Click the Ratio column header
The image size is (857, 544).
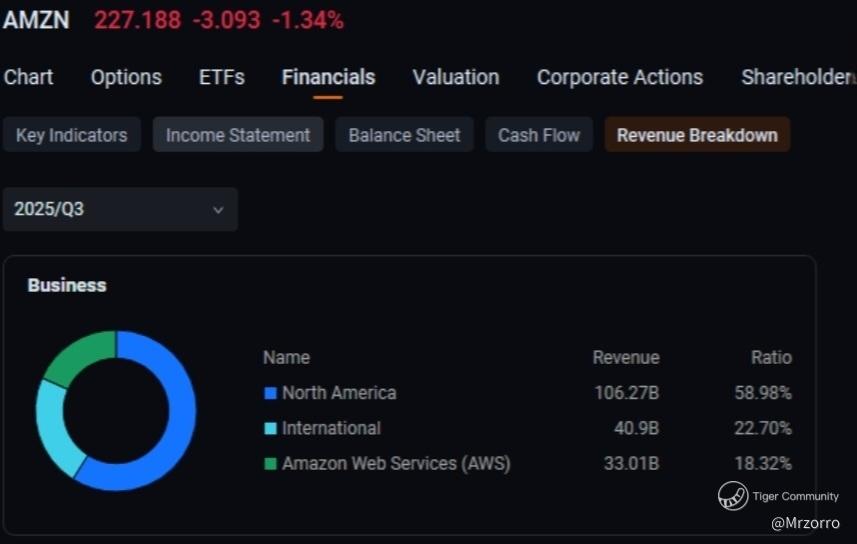[771, 358]
